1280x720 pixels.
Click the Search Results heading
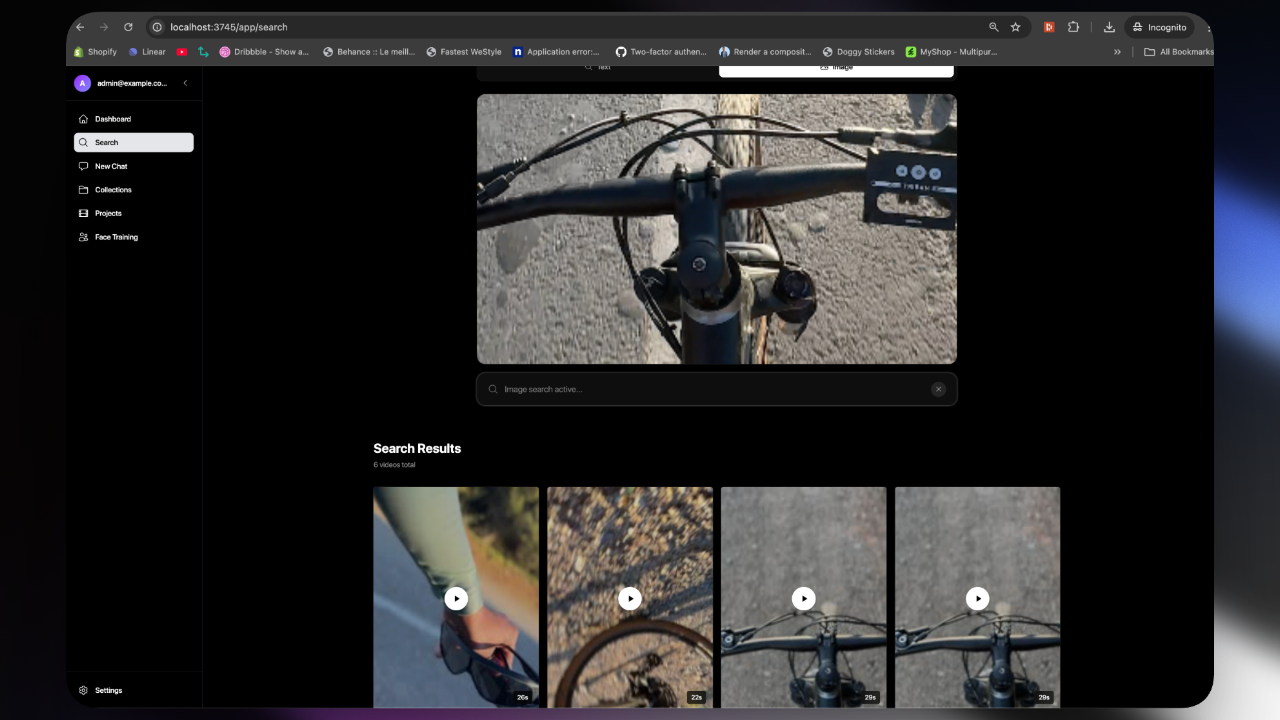417,448
